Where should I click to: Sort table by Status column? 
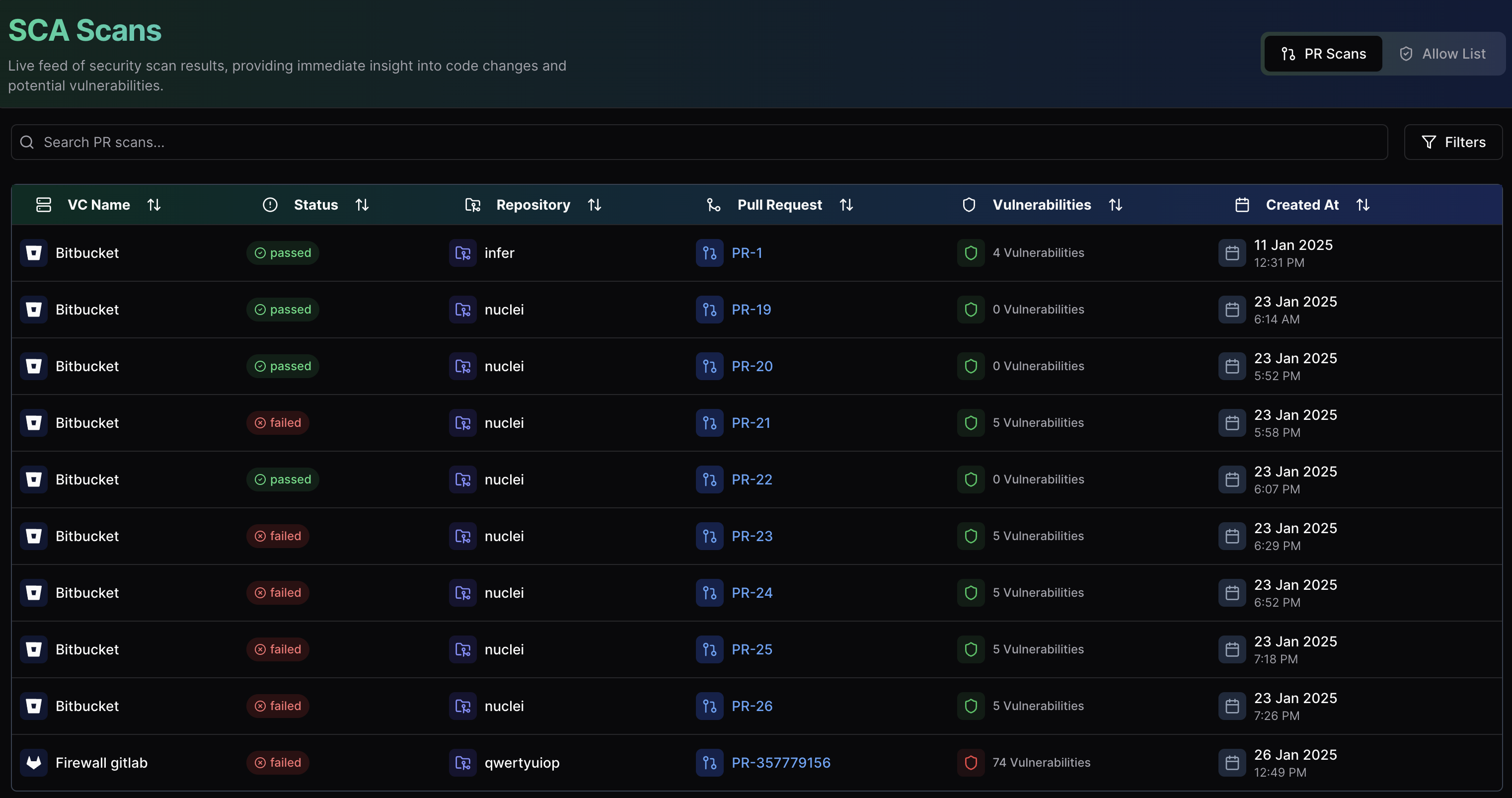(362, 205)
